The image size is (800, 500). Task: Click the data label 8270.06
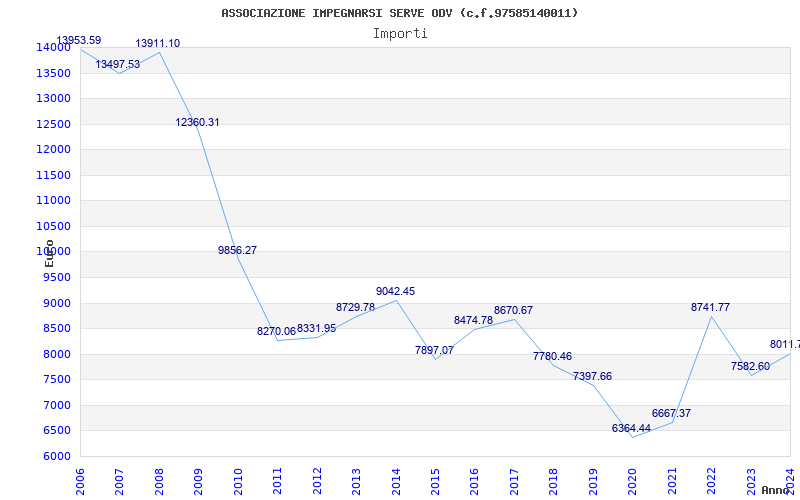[x=277, y=332]
